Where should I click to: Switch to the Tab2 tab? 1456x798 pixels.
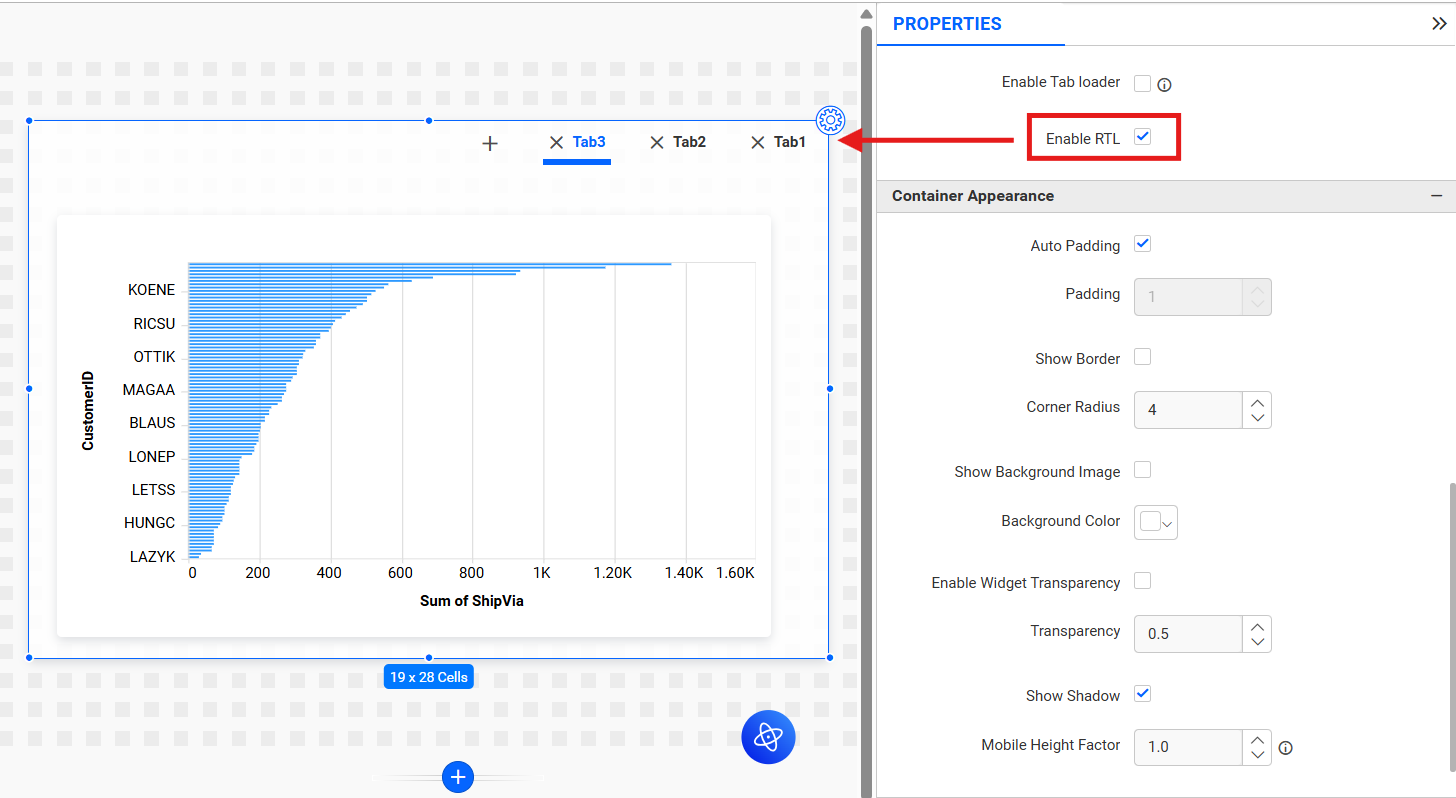tap(689, 142)
